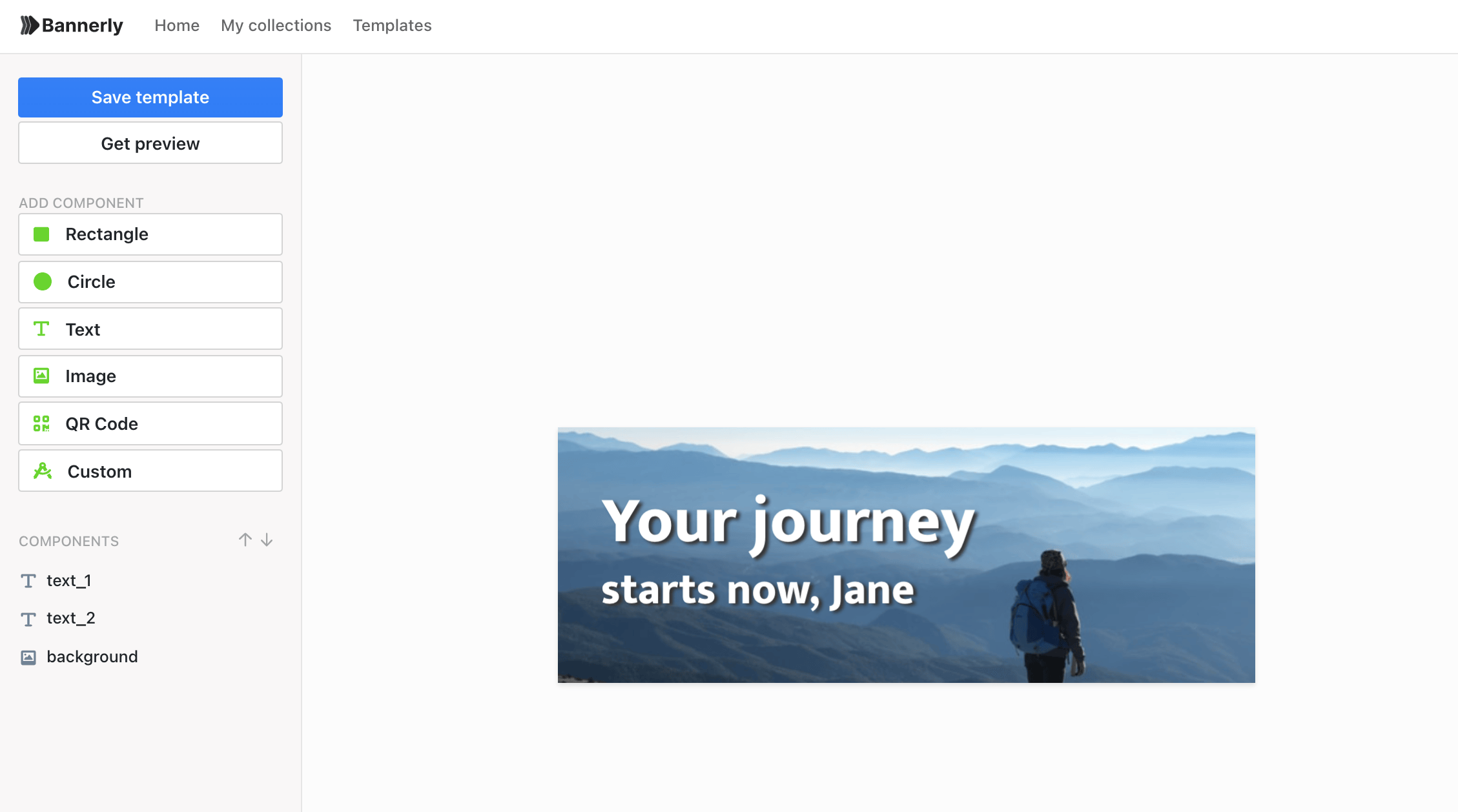The width and height of the screenshot is (1458, 812).
Task: Move component up in layer order
Action: (x=245, y=540)
